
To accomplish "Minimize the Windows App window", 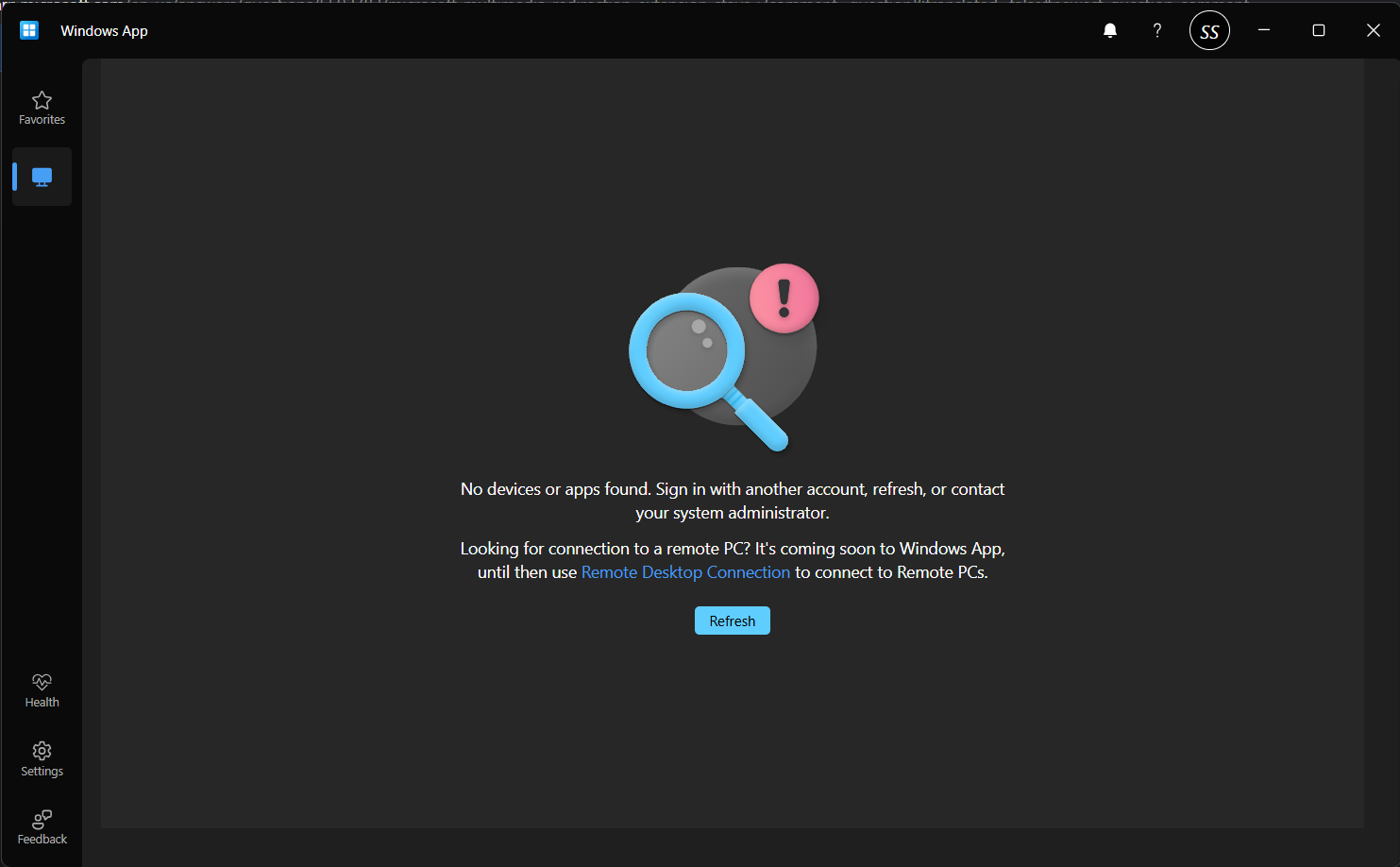I will click(1264, 30).
